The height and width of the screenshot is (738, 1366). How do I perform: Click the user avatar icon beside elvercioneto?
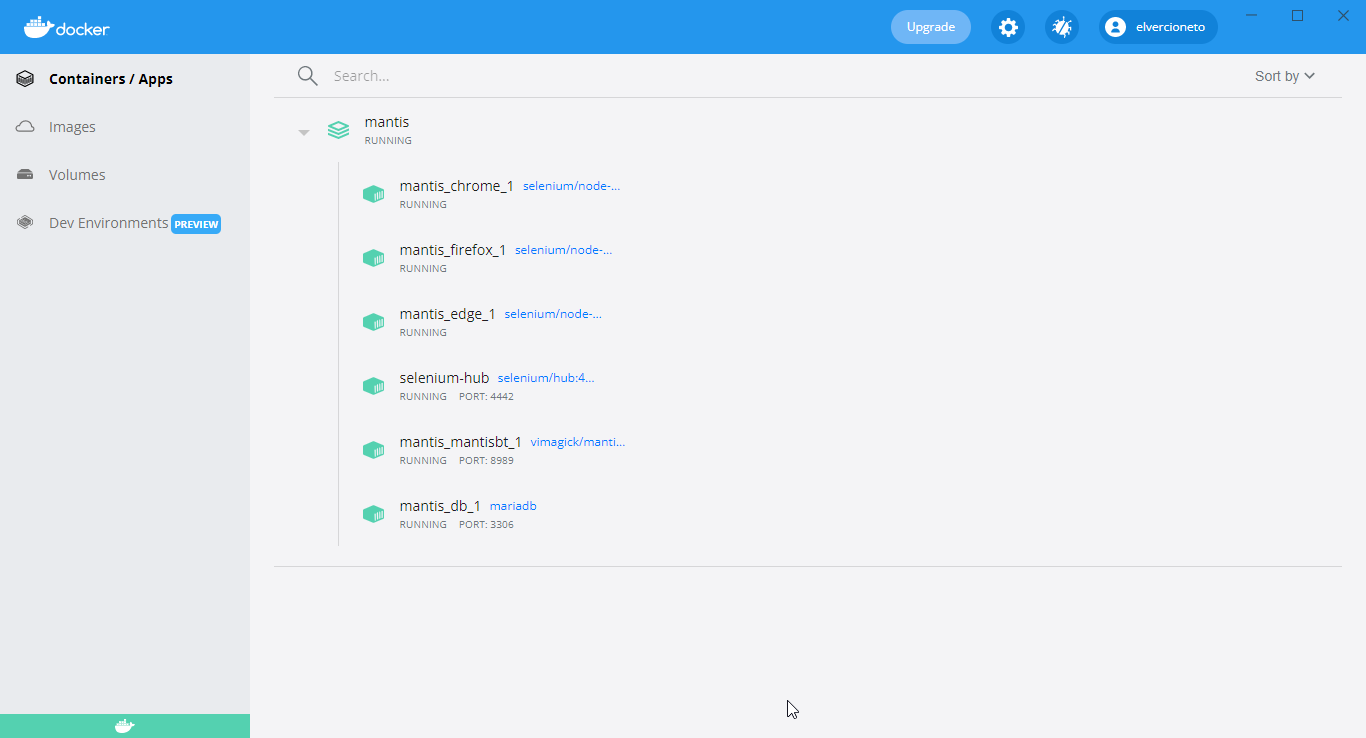point(1116,27)
